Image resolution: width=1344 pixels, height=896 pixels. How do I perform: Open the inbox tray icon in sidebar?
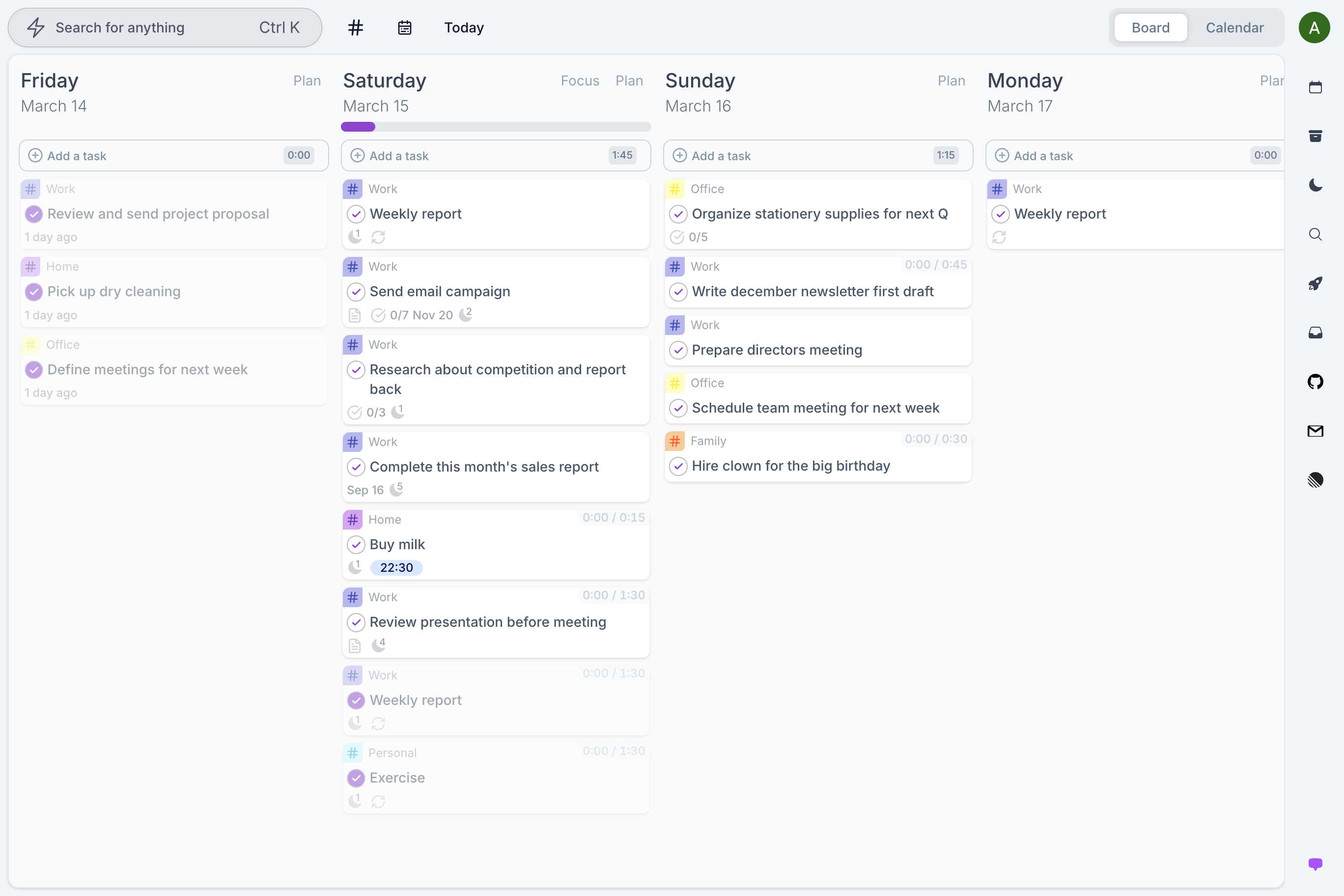click(x=1315, y=333)
